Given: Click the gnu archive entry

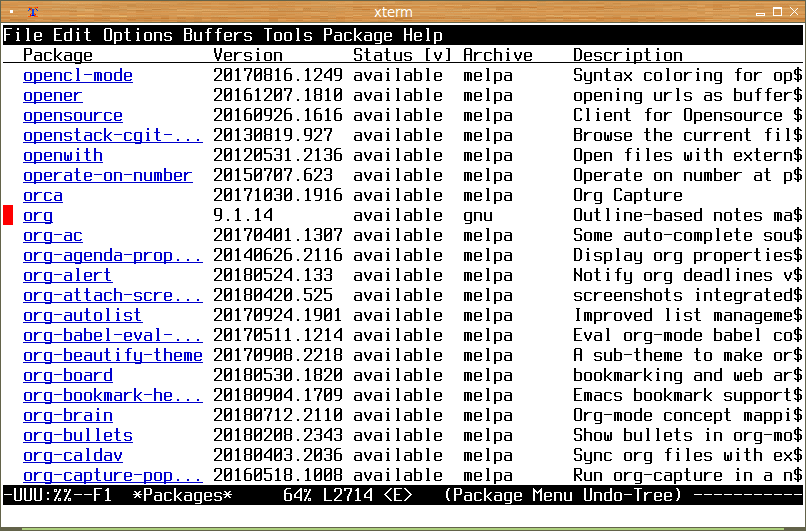Looking at the screenshot, I should 478,216.
